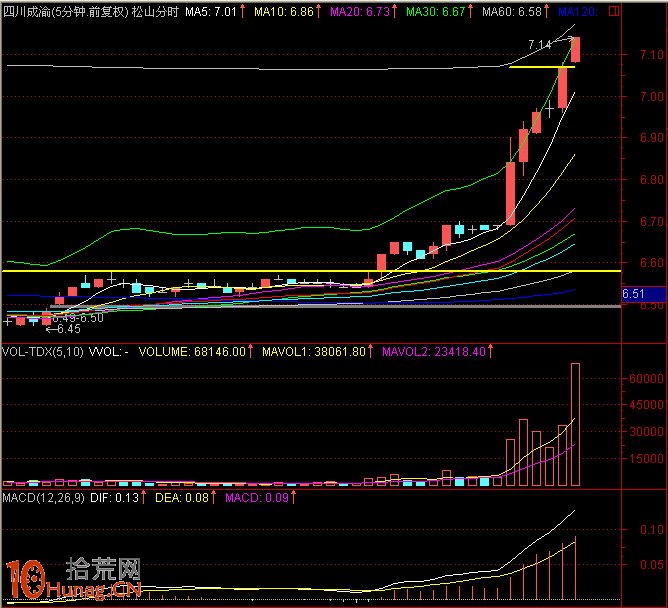Click the green MA30: 6.67 label

click(x=435, y=12)
